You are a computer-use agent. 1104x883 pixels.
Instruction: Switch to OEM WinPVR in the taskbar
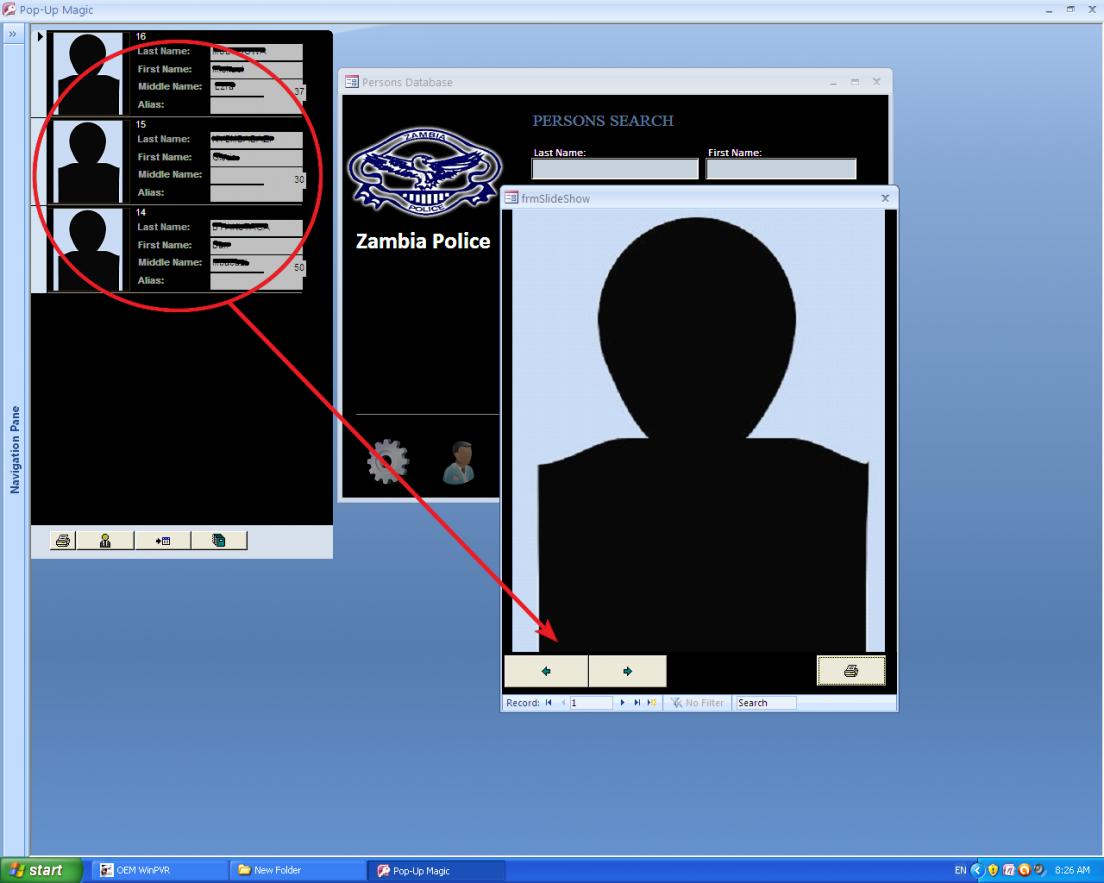click(x=159, y=870)
